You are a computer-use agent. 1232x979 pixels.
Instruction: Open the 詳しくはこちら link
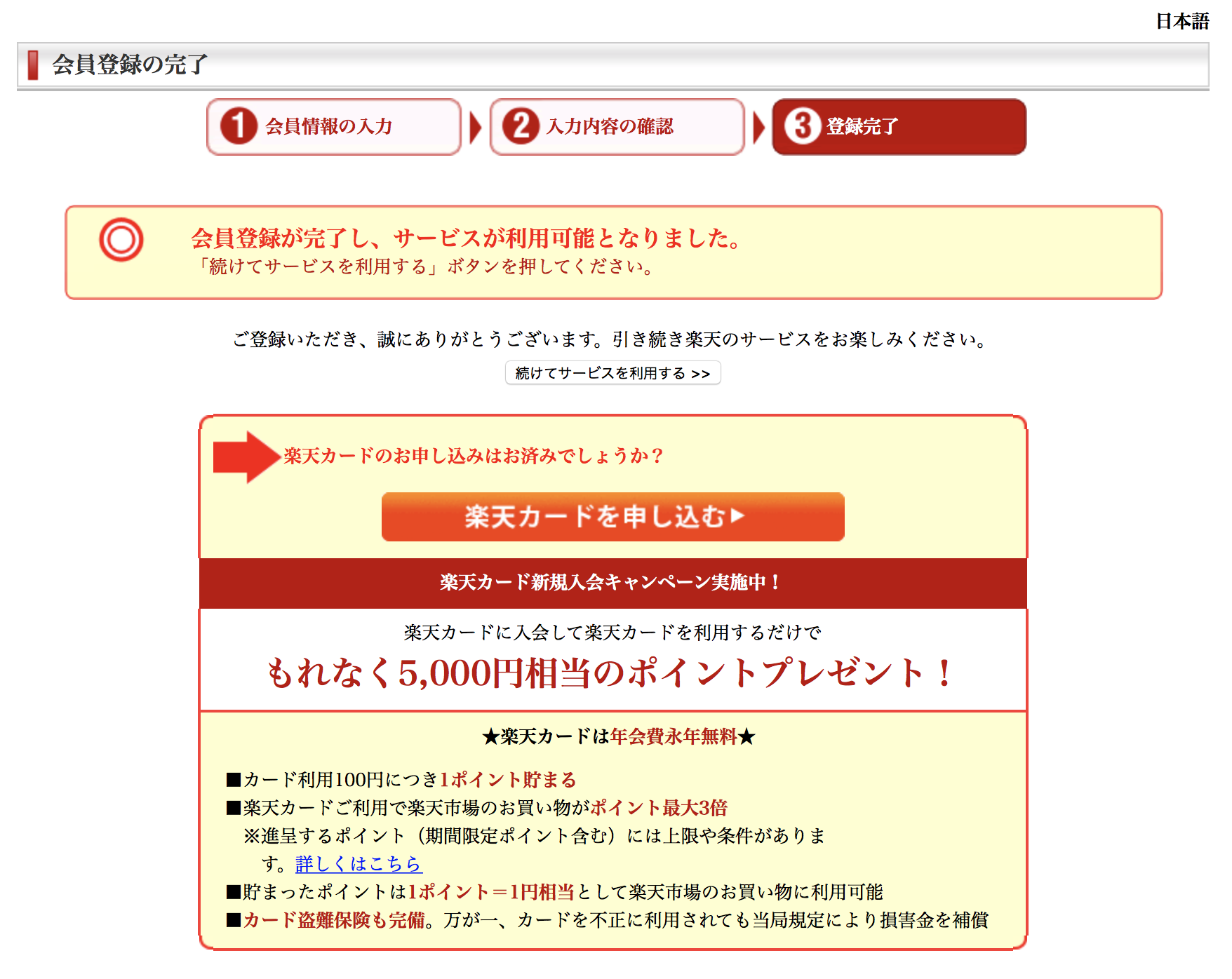(359, 864)
